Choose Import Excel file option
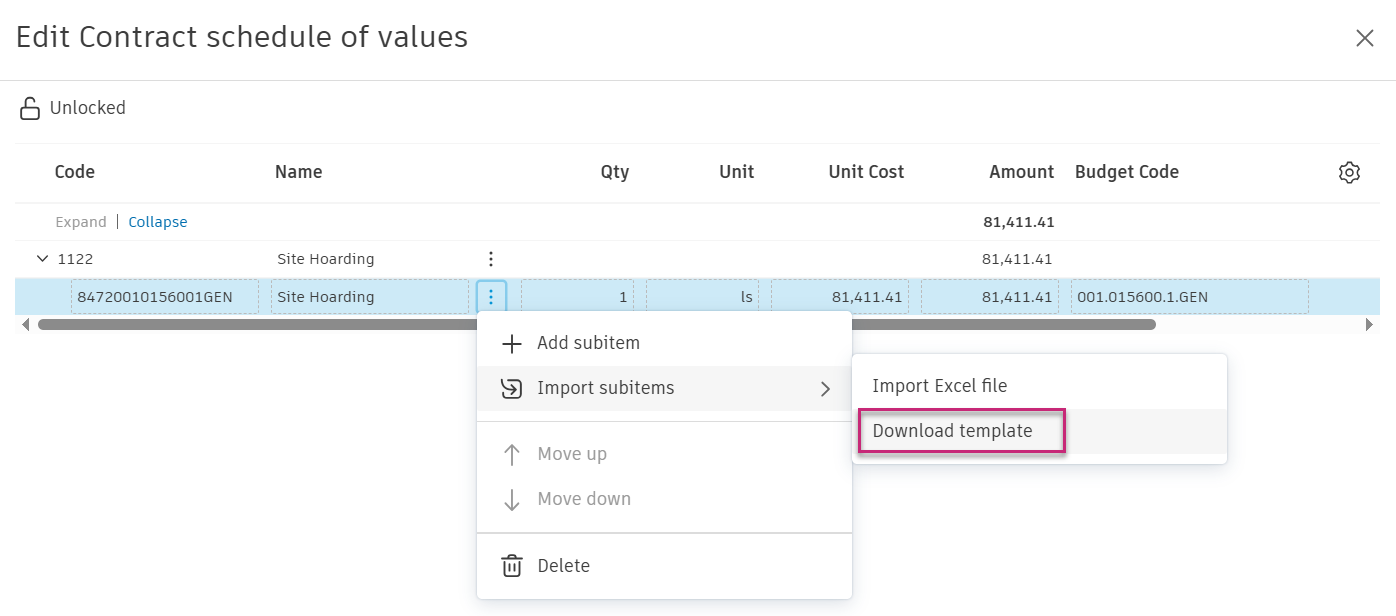This screenshot has width=1396, height=616. (x=939, y=386)
